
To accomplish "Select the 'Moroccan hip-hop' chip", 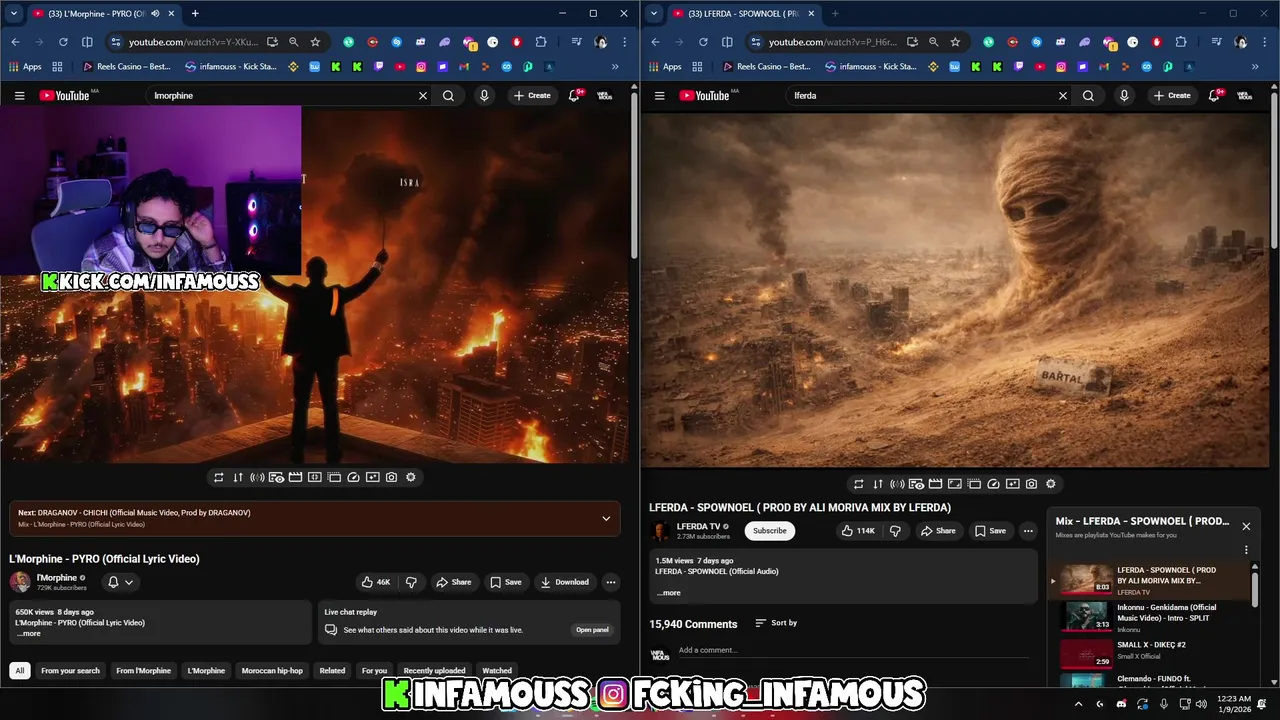I will [272, 670].
